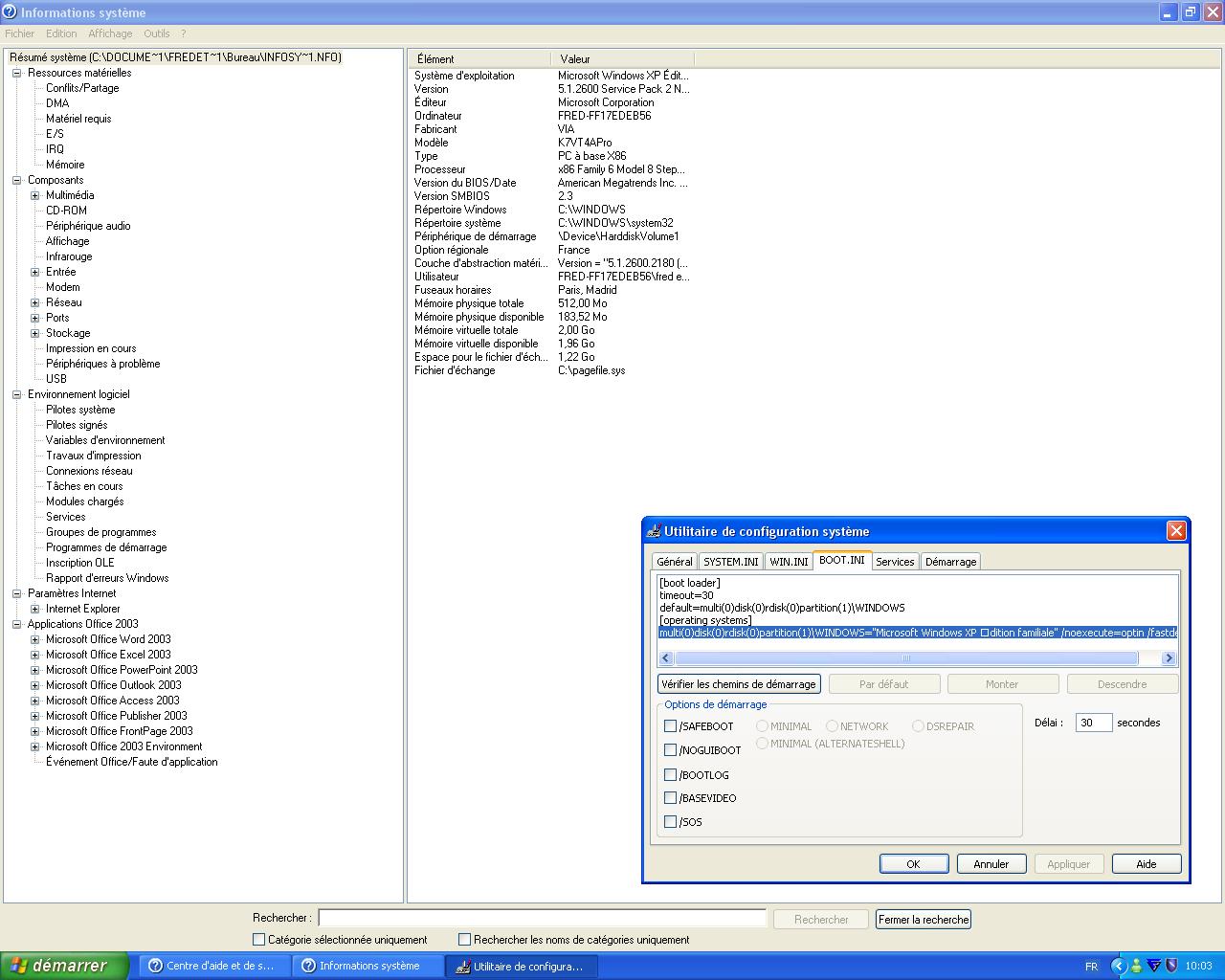Image resolution: width=1225 pixels, height=980 pixels.
Task: Enable the /SAFEBOOT checkbox
Action: click(x=671, y=726)
